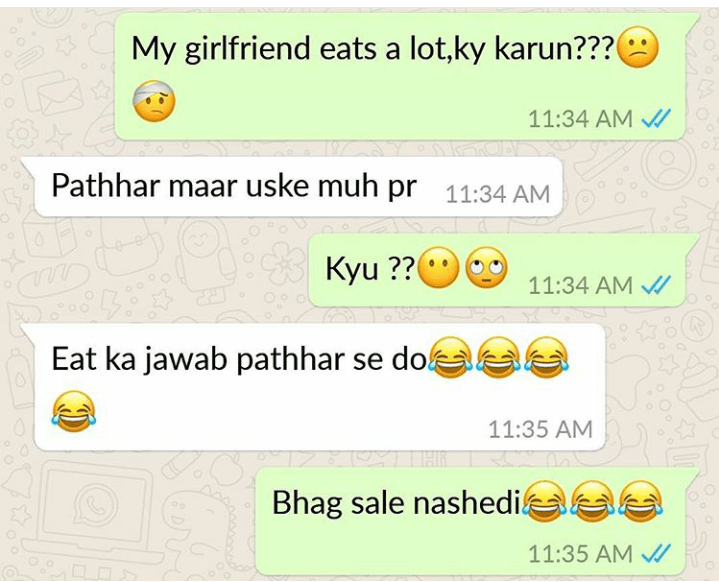Click read ticks on 'Kyu ??' message

coord(657,285)
